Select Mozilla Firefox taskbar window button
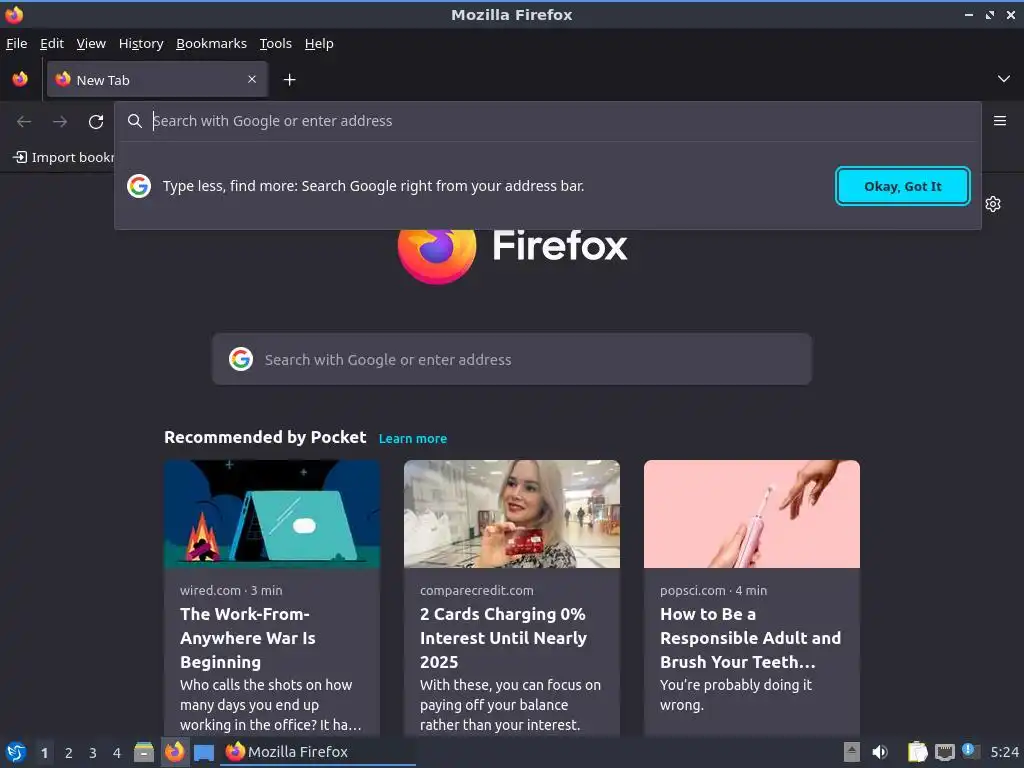The height and width of the screenshot is (768, 1024). (x=317, y=752)
